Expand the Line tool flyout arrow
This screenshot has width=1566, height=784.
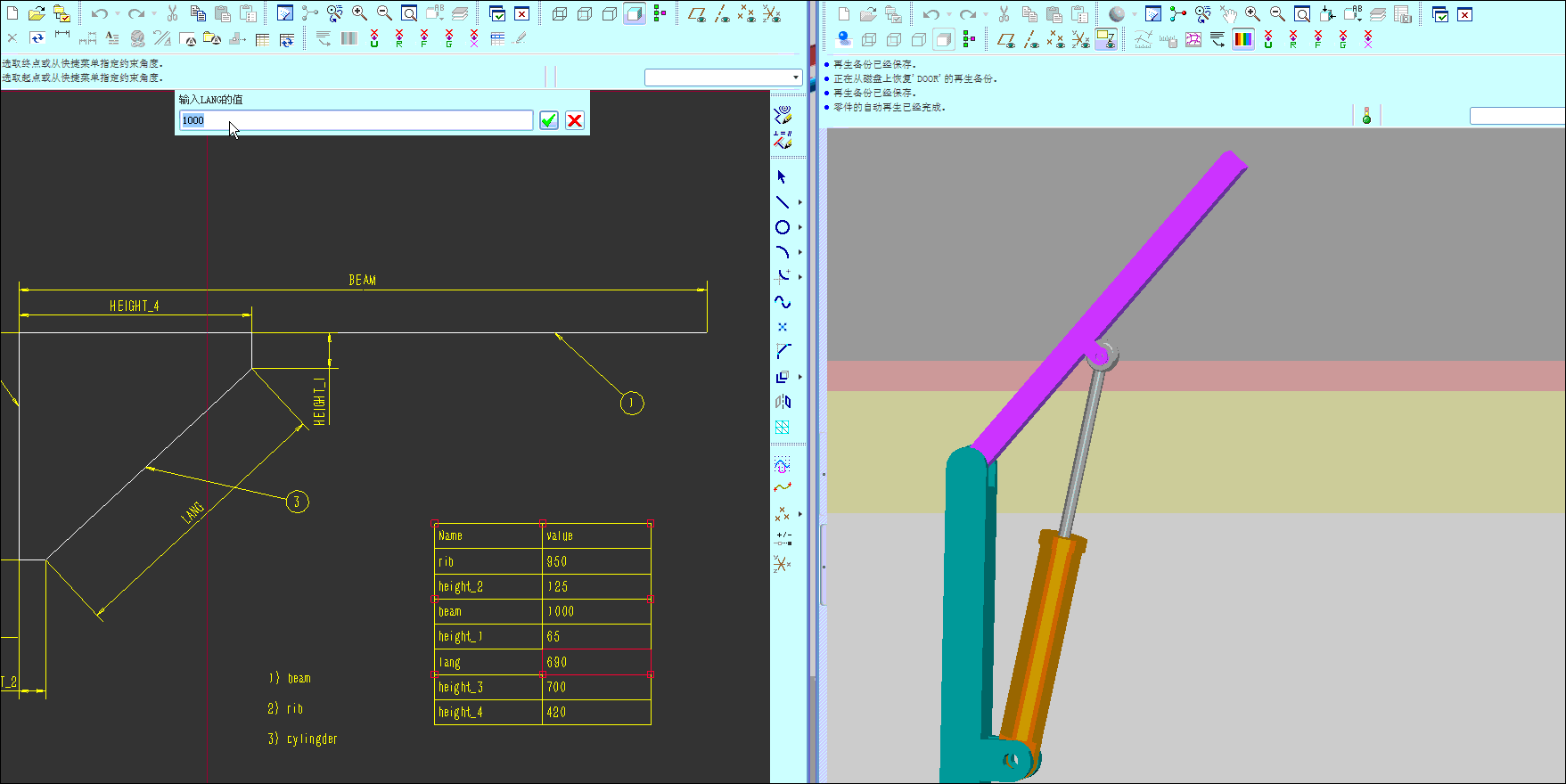click(800, 202)
